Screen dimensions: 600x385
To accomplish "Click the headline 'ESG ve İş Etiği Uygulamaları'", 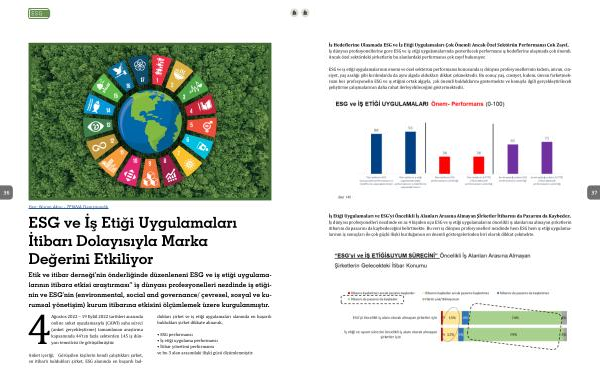I will point(133,223).
